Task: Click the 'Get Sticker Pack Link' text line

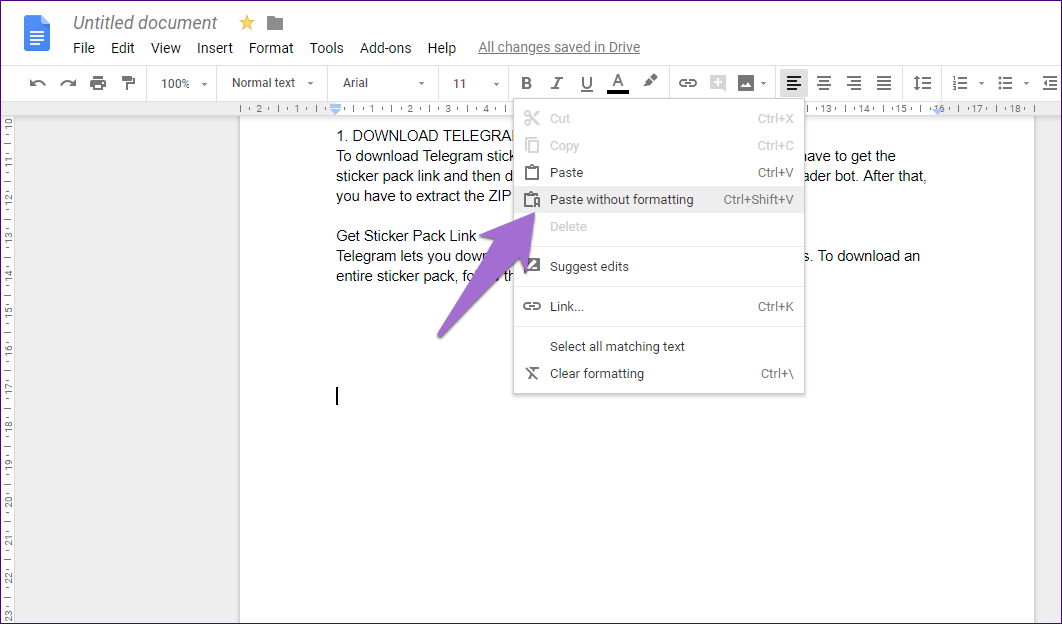Action: tap(406, 236)
